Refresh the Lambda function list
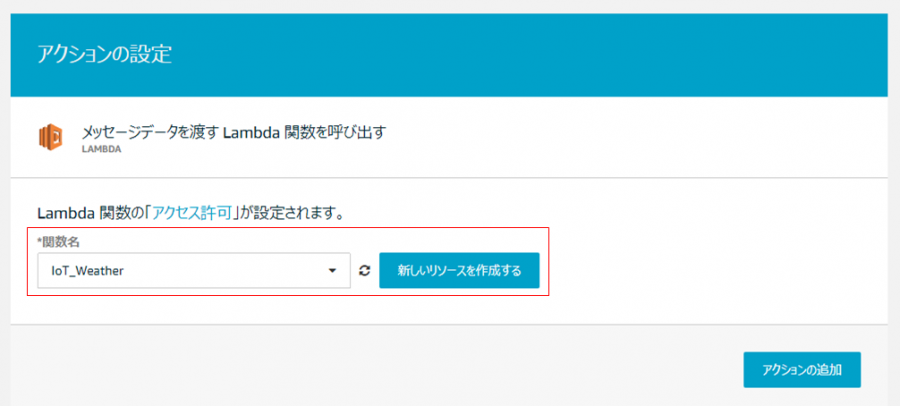 [364, 270]
